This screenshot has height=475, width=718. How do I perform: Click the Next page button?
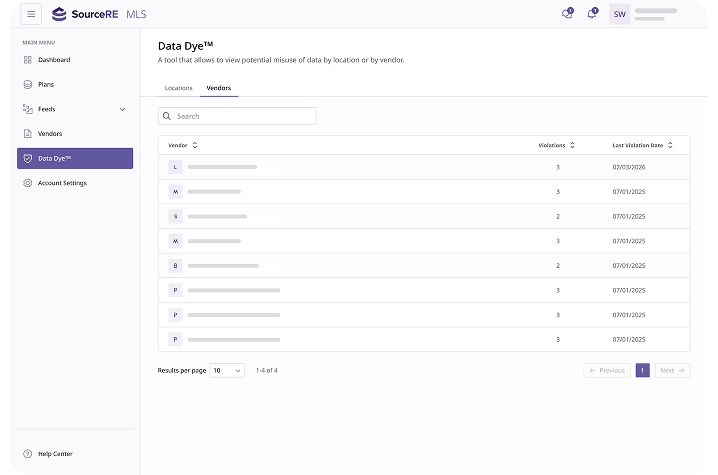(x=672, y=370)
